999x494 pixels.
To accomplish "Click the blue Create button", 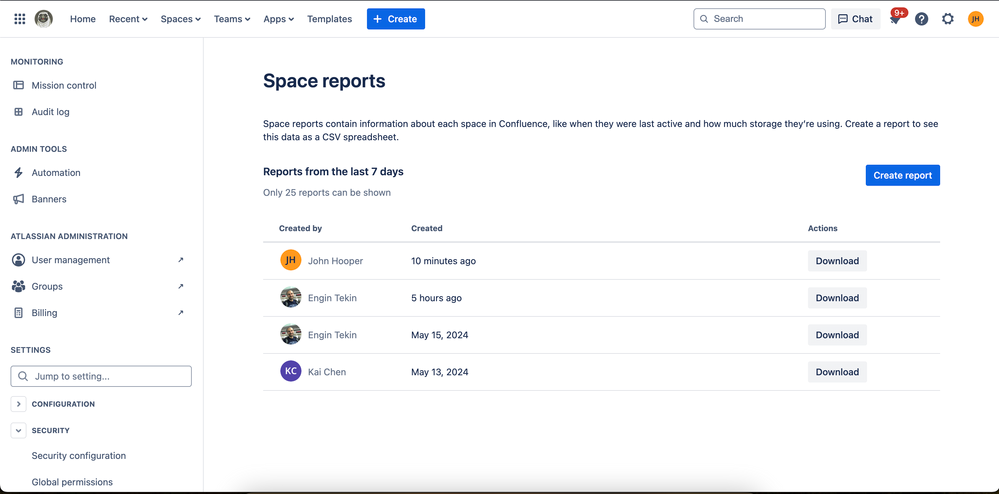I will click(x=396, y=19).
